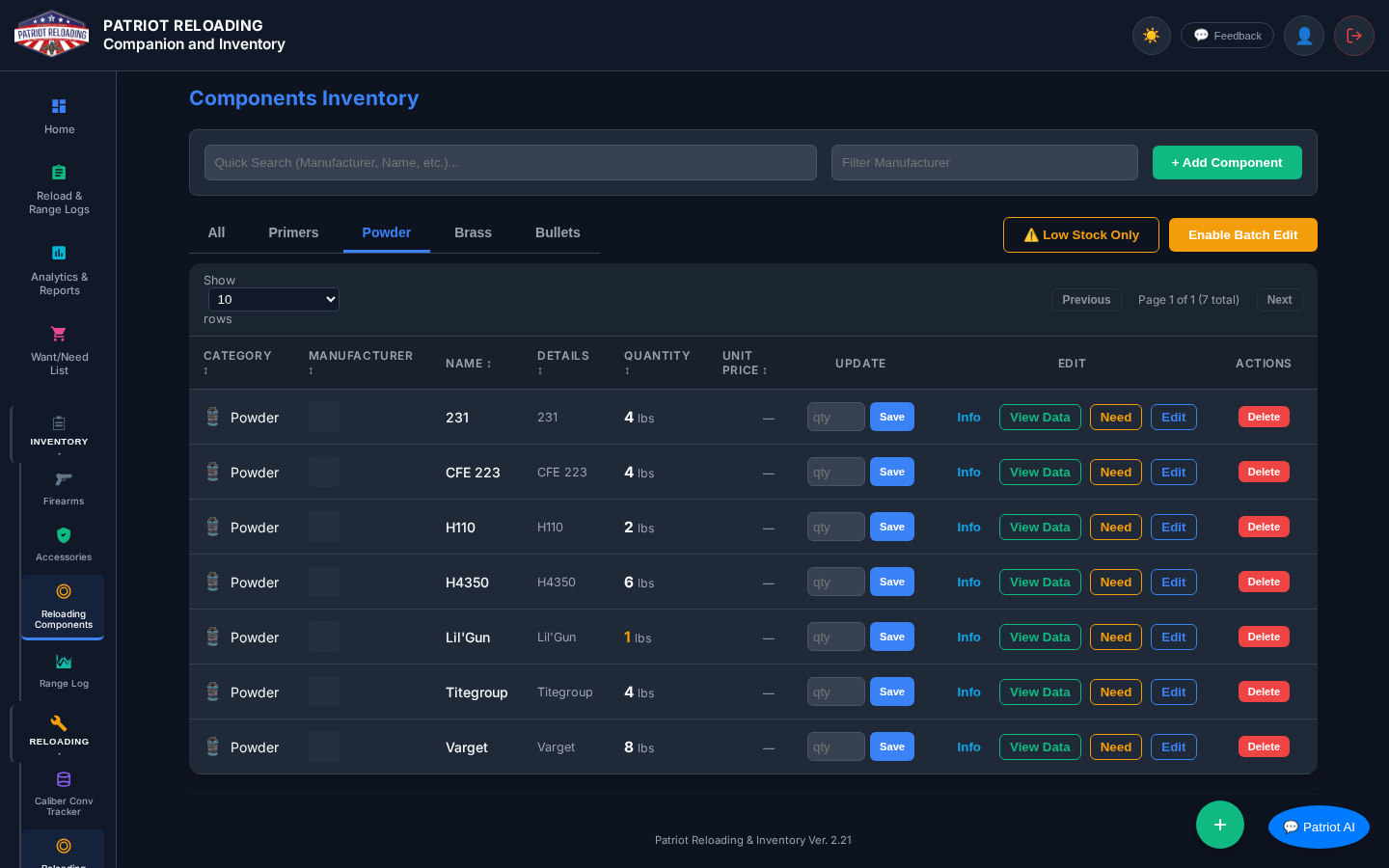Click the powder jar icon for H4350
This screenshot has width=1389, height=868.
213,582
